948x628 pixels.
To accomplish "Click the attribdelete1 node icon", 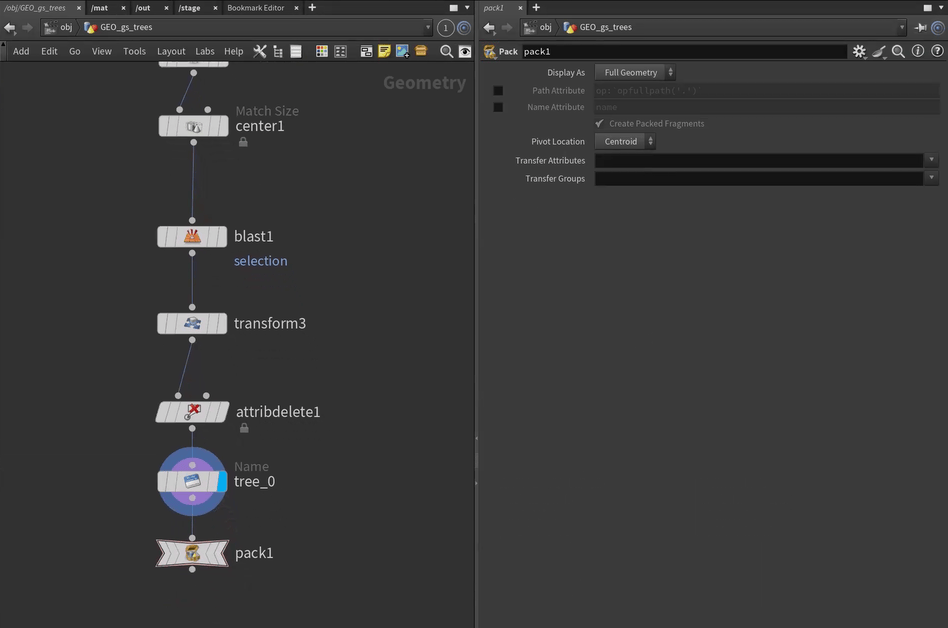I will pos(193,412).
